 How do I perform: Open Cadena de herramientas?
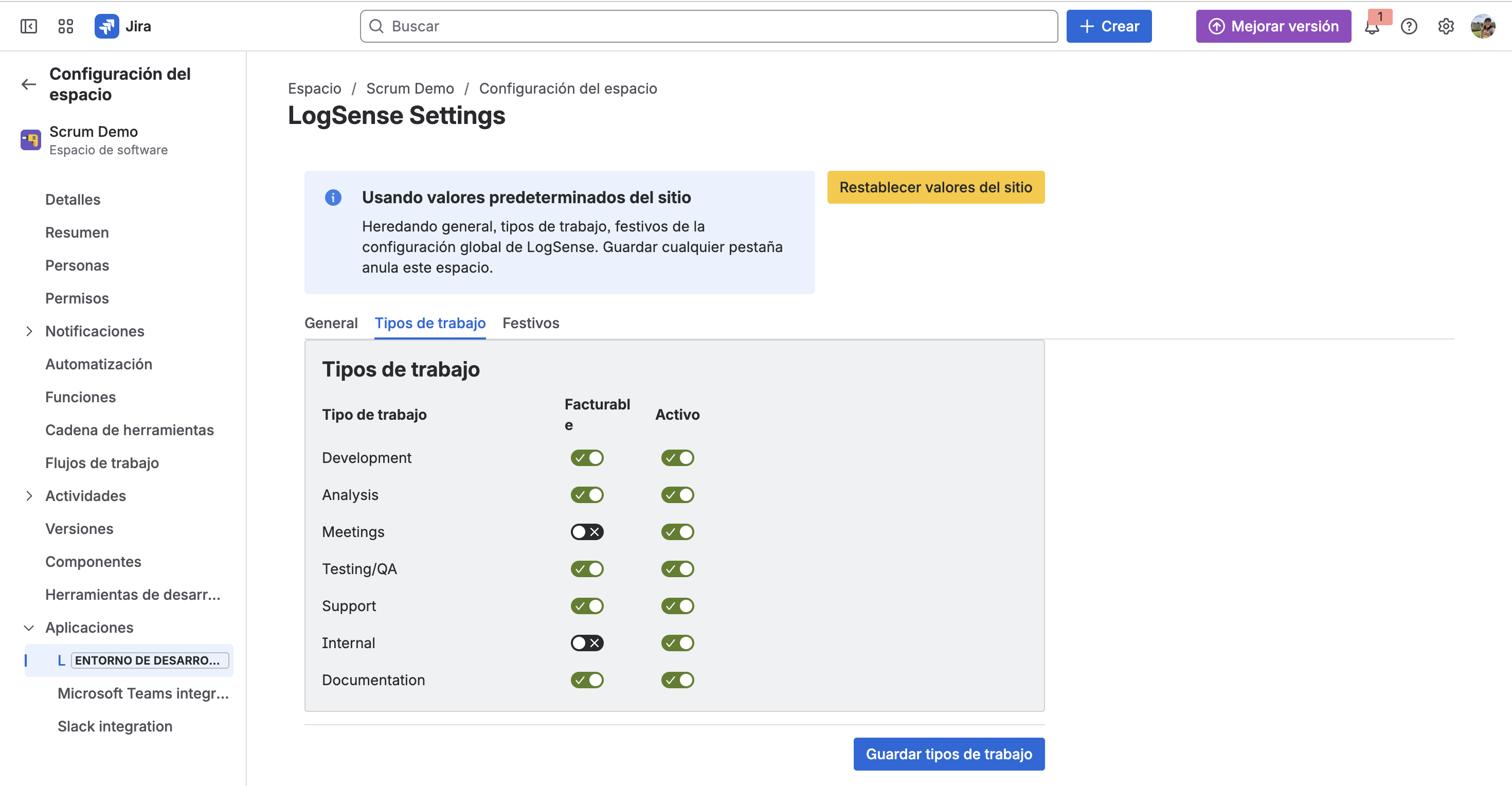pyautogui.click(x=129, y=430)
